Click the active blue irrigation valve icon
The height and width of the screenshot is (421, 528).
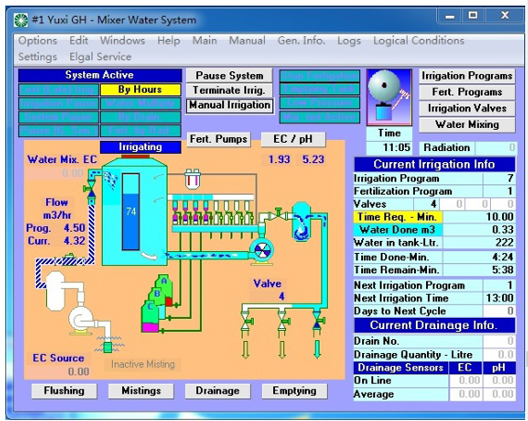[317, 324]
